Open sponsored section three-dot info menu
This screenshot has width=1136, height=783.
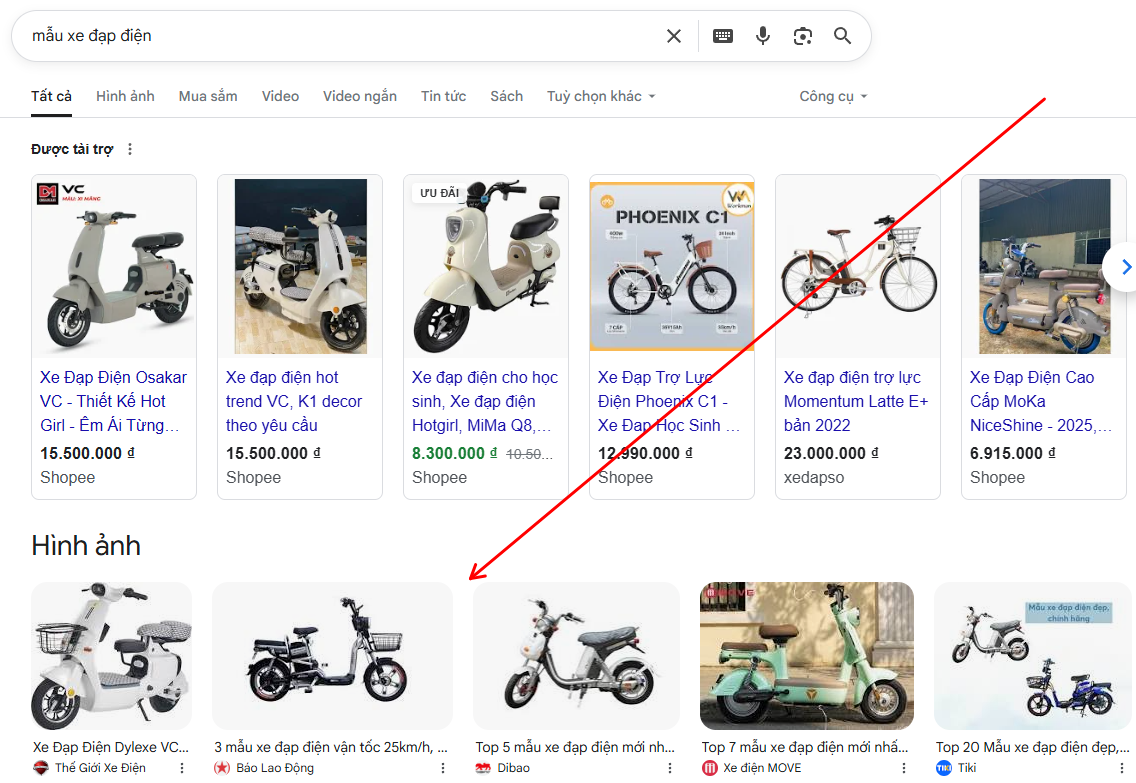pos(130,149)
